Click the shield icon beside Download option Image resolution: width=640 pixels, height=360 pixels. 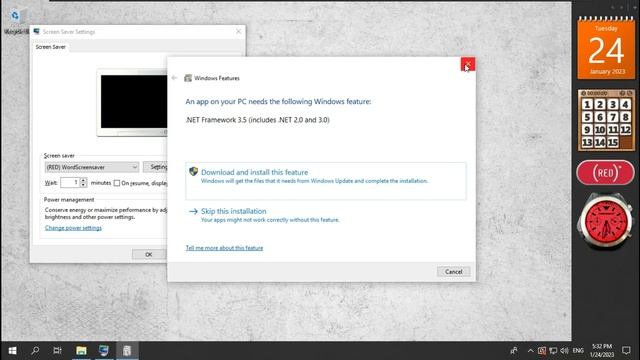pos(193,172)
